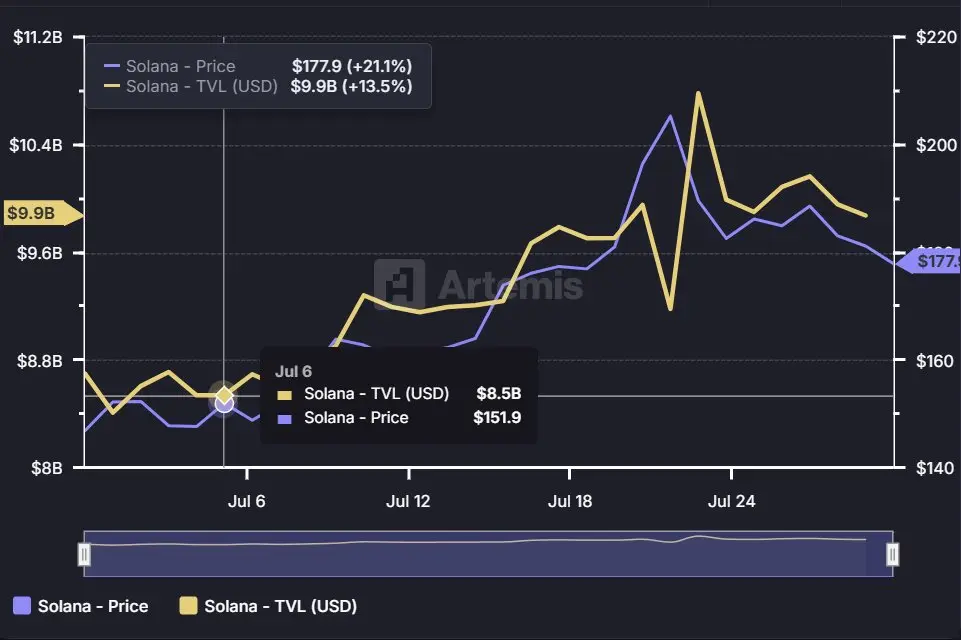Click the Jul 24 x-axis label
961x640 pixels.
tap(732, 501)
